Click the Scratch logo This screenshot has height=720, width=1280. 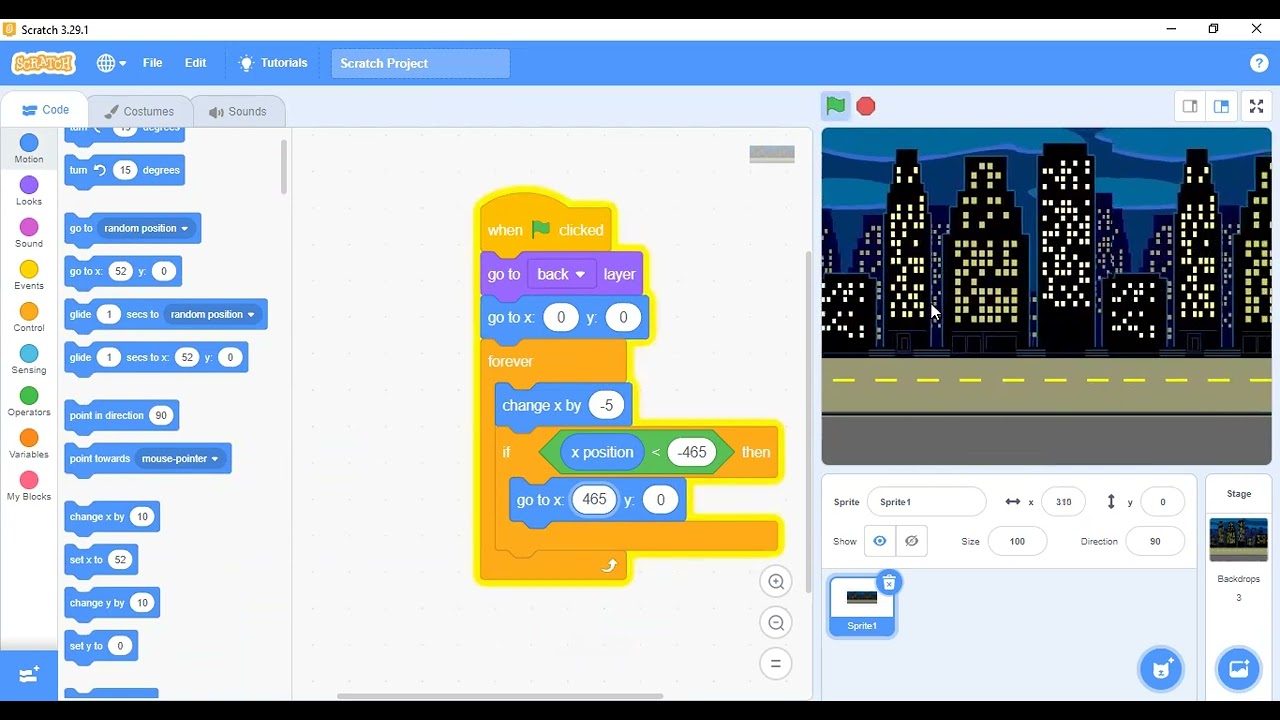point(43,63)
